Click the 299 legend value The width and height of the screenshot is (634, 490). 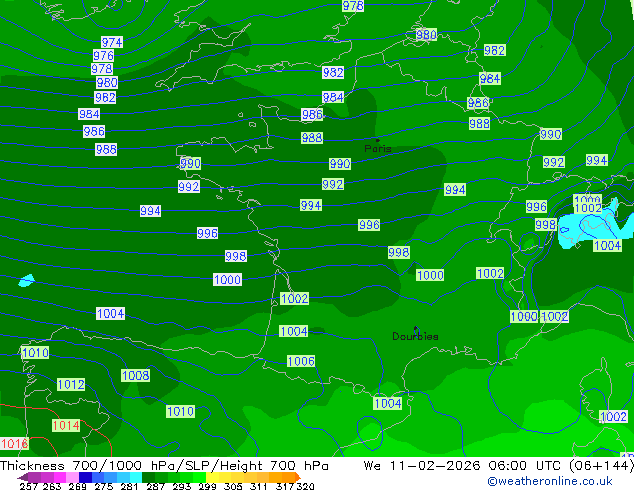(x=207, y=486)
